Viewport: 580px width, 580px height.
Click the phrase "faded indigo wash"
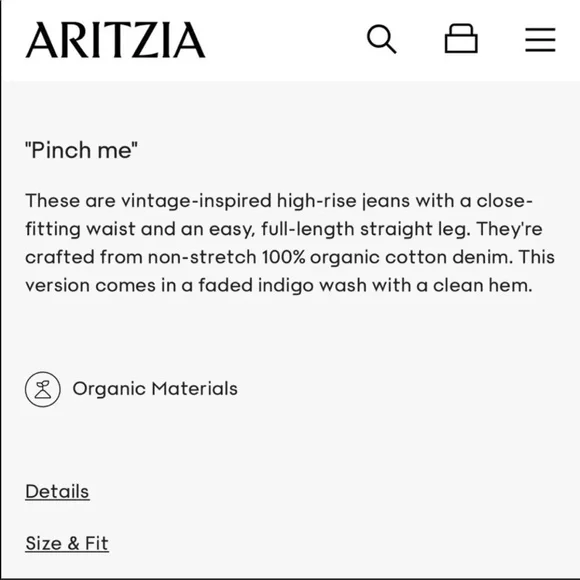point(282,285)
